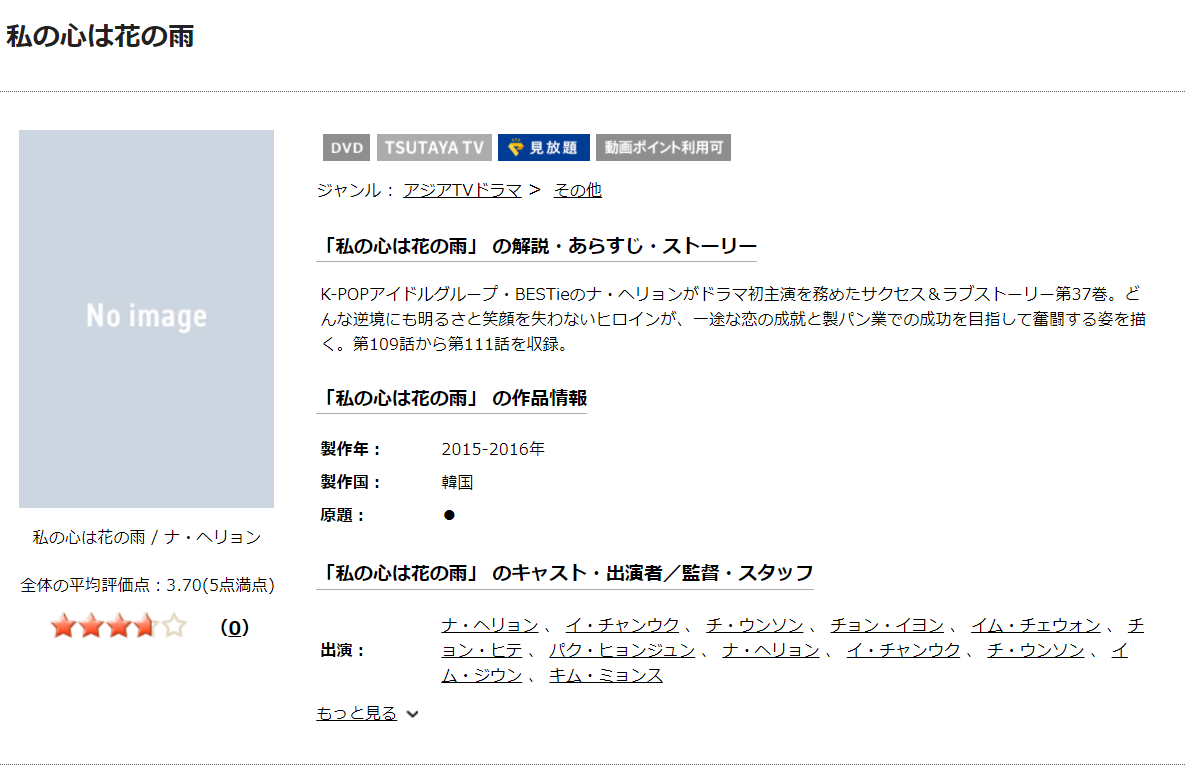Click the chevron arrow beside もっと見る

[x=413, y=714]
